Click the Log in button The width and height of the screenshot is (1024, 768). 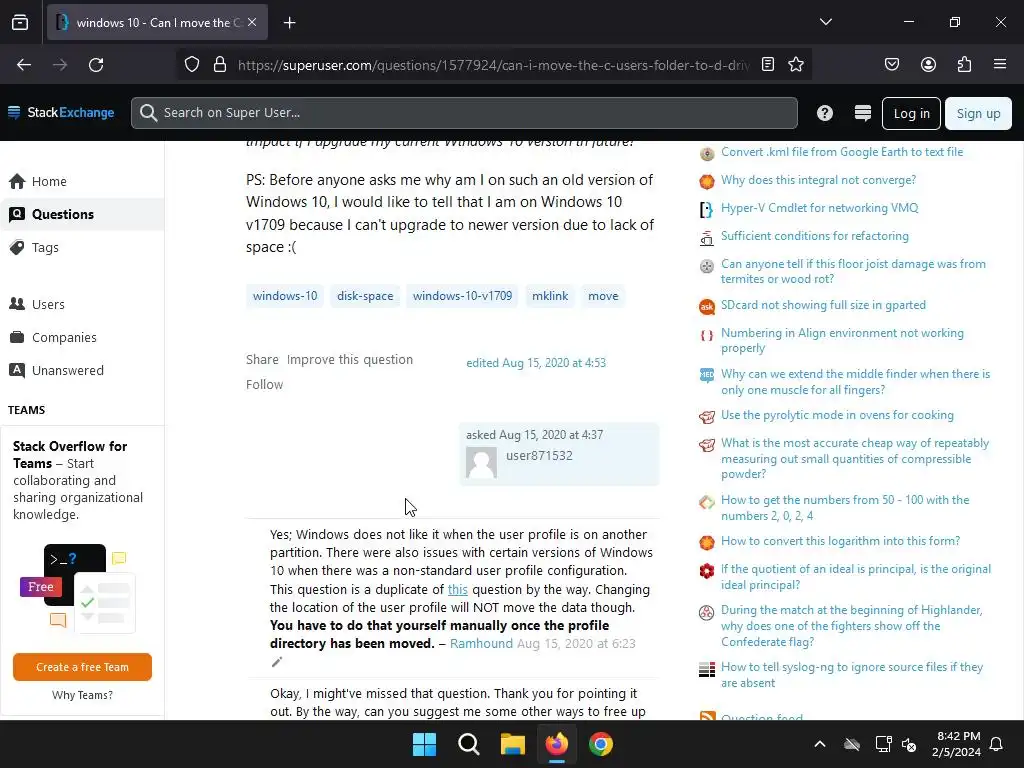point(911,114)
